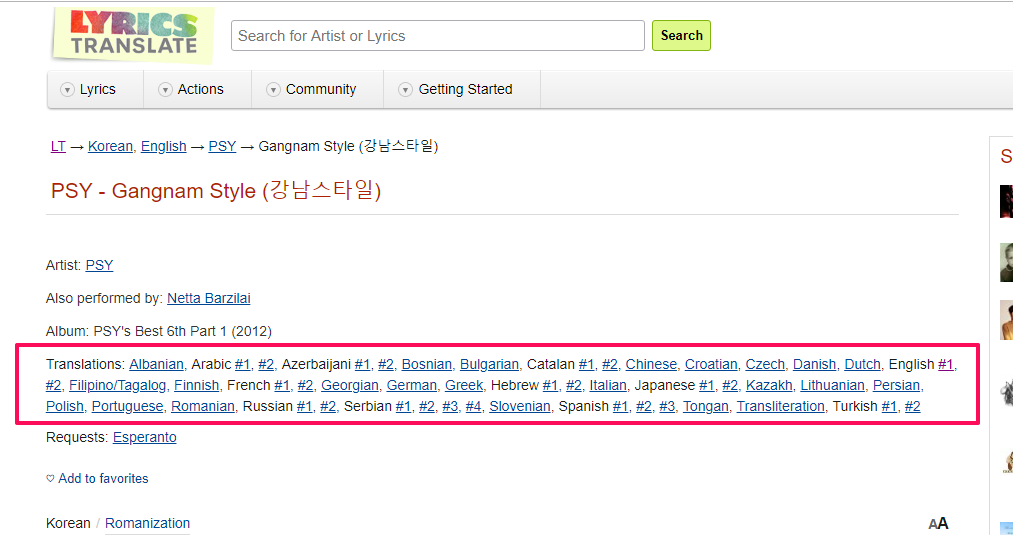Open second artist thumbnail in right sidebar
Screen dimensions: 1013x535
coord(1005,261)
